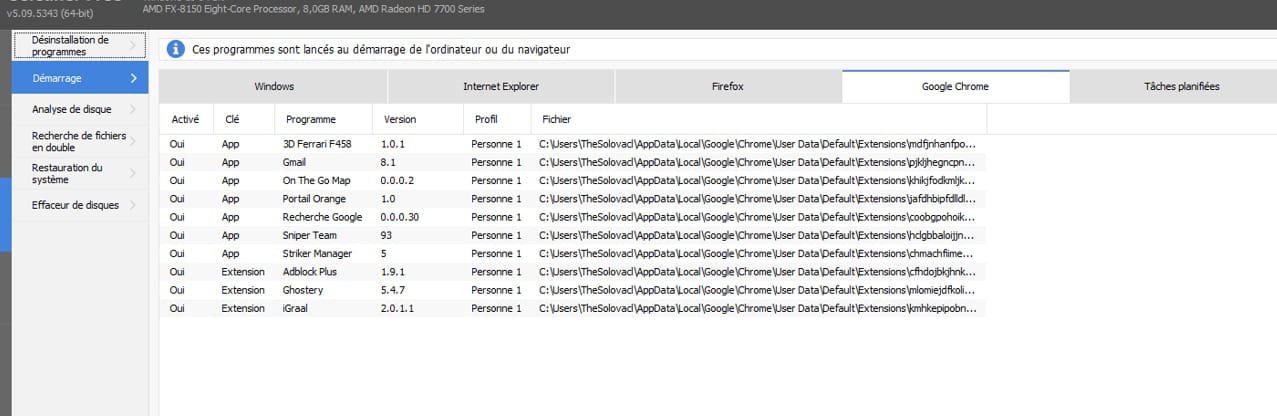
Task: Click the arrow next to Analyse de disque
Action: pos(133,109)
